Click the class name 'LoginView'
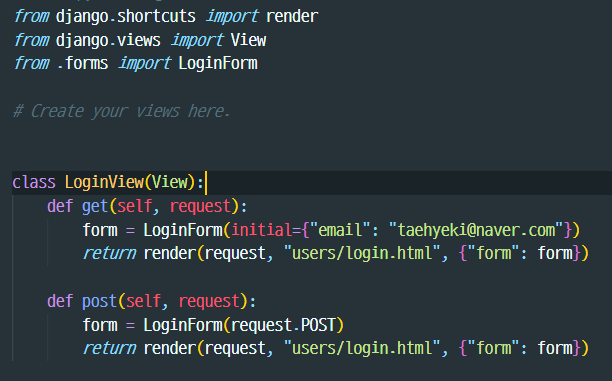612x381 pixels. tap(104, 182)
